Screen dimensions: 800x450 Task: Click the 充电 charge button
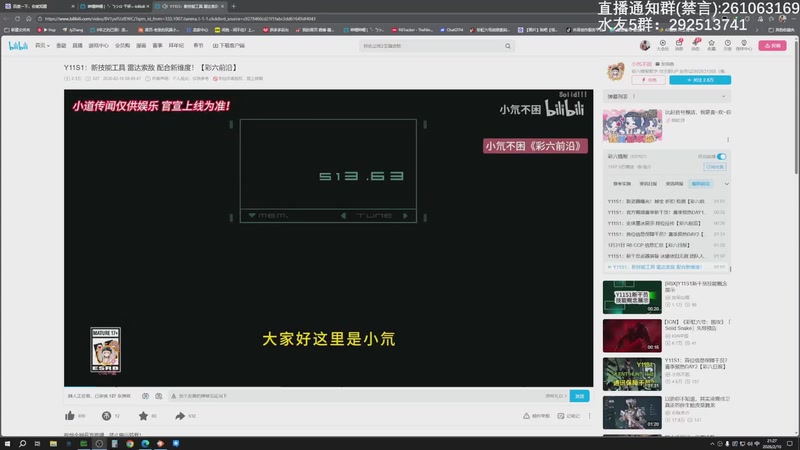click(x=648, y=80)
